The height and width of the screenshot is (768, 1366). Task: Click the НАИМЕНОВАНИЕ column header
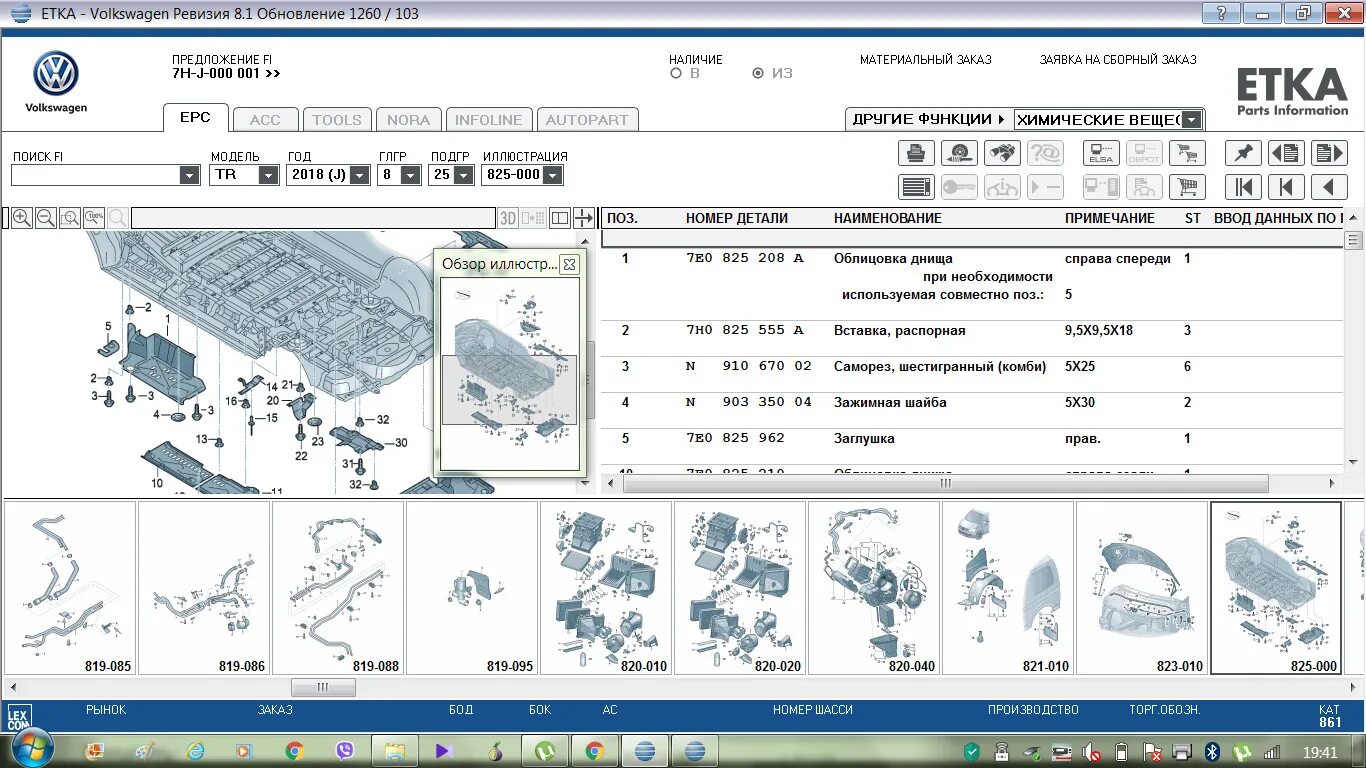pyautogui.click(x=888, y=218)
